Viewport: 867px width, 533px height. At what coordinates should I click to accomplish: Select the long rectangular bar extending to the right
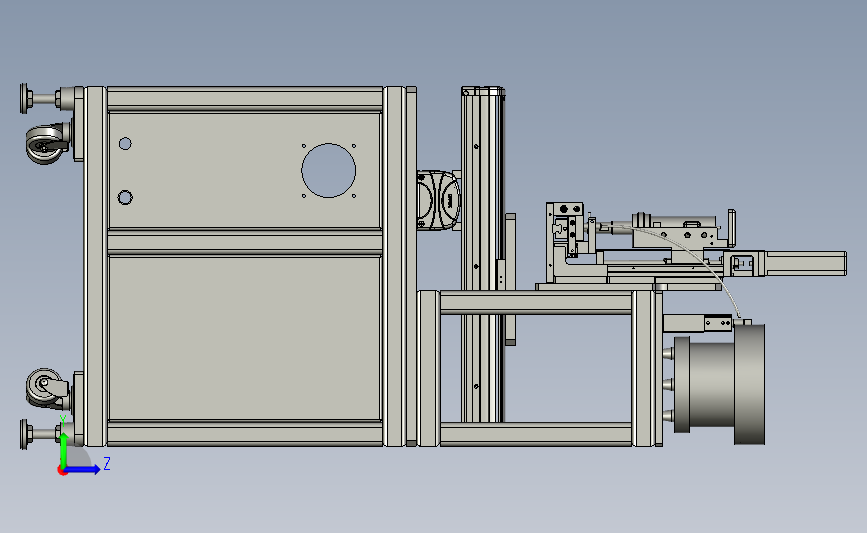point(806,263)
